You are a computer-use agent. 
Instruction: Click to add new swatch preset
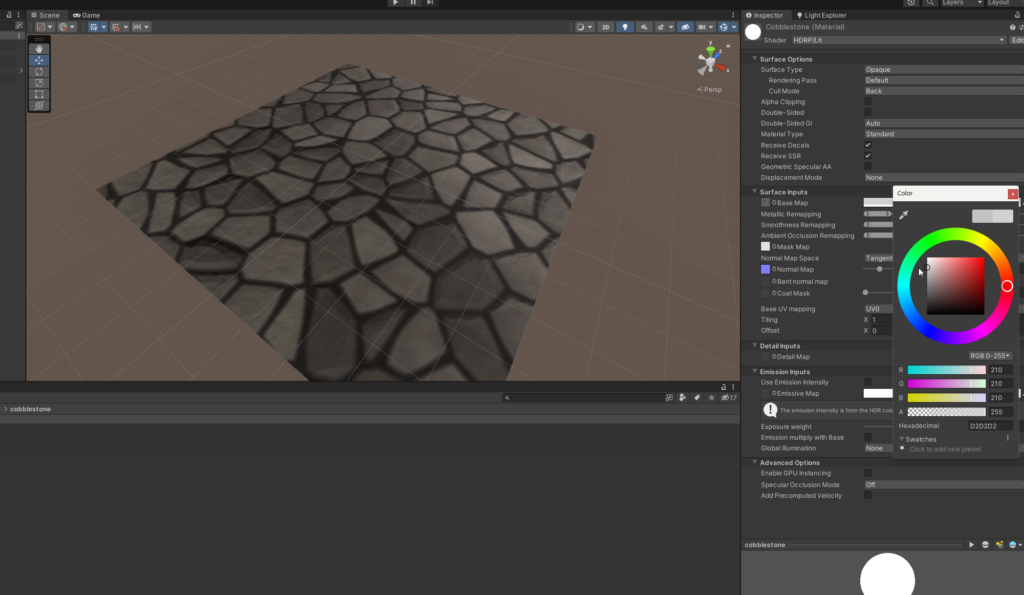pyautogui.click(x=902, y=449)
